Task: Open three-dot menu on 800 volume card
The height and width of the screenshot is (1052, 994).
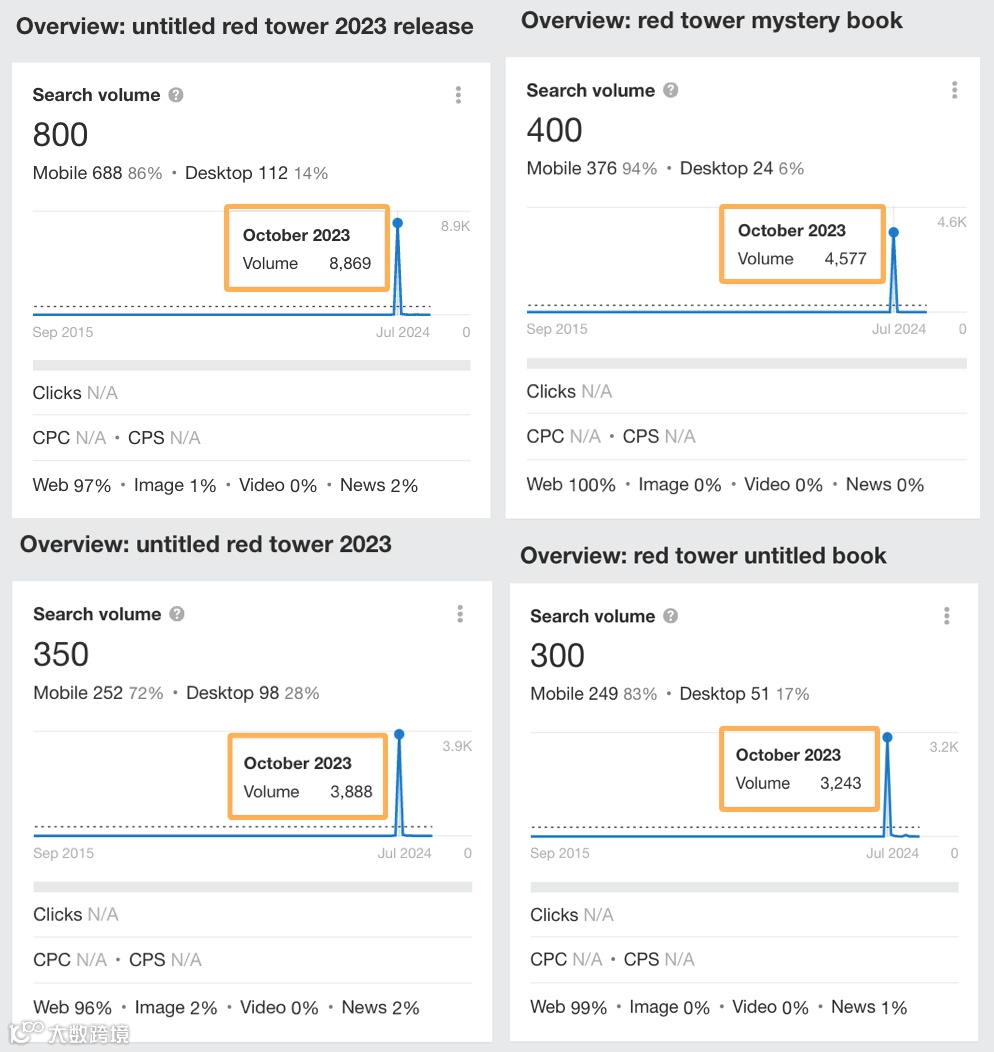Action: pos(458,95)
